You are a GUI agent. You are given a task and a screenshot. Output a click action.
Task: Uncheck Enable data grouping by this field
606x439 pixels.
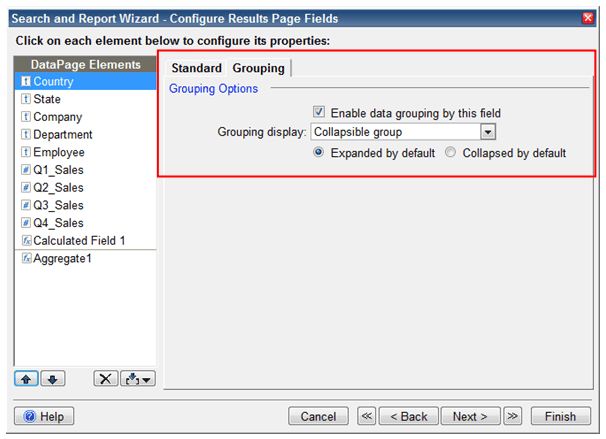[319, 112]
